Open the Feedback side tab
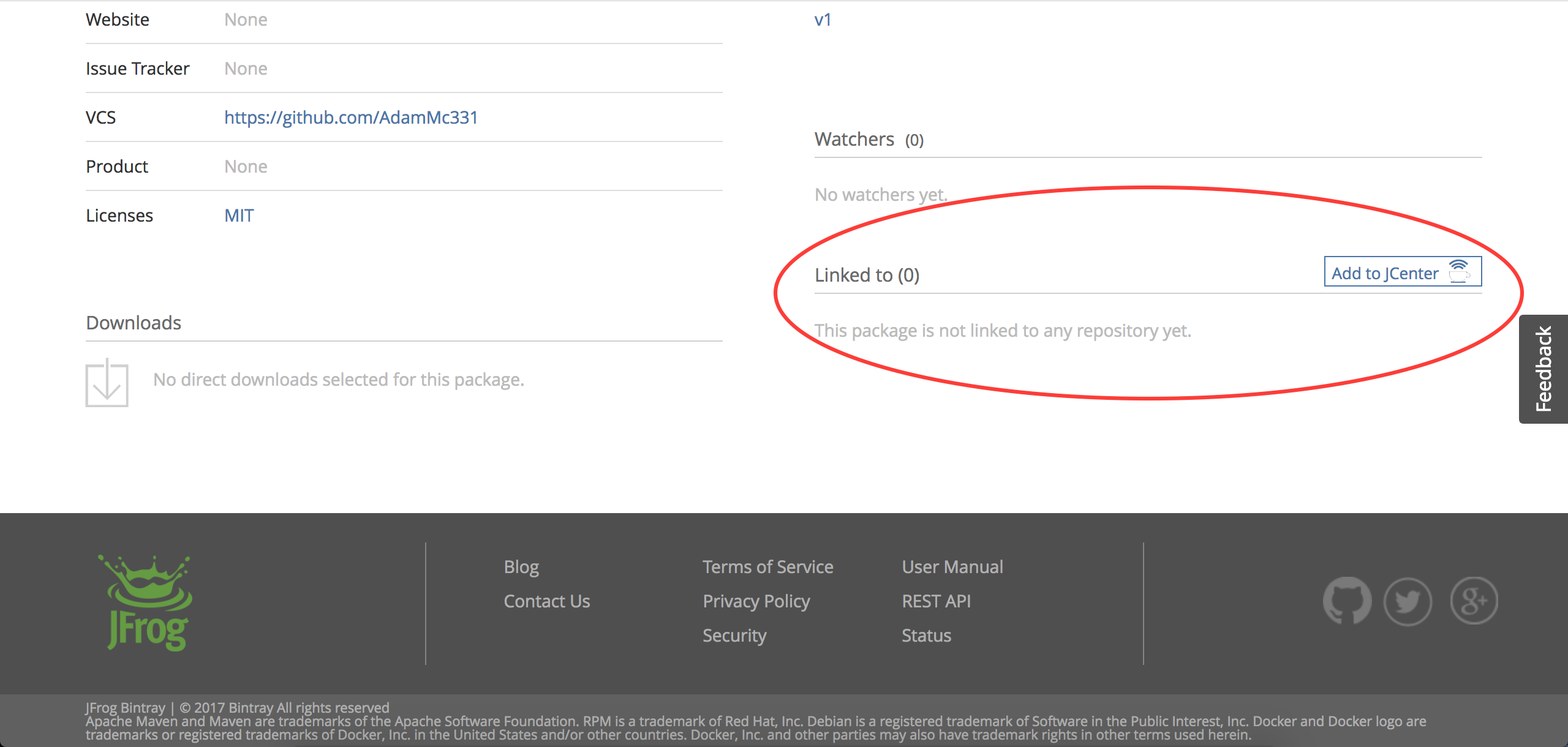The image size is (1568, 747). pyautogui.click(x=1543, y=369)
